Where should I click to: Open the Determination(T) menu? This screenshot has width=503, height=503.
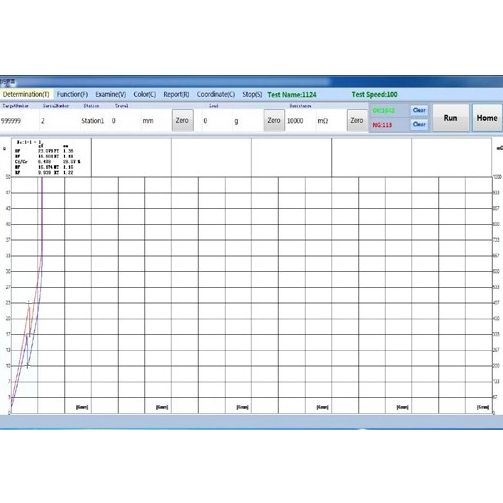point(26,94)
